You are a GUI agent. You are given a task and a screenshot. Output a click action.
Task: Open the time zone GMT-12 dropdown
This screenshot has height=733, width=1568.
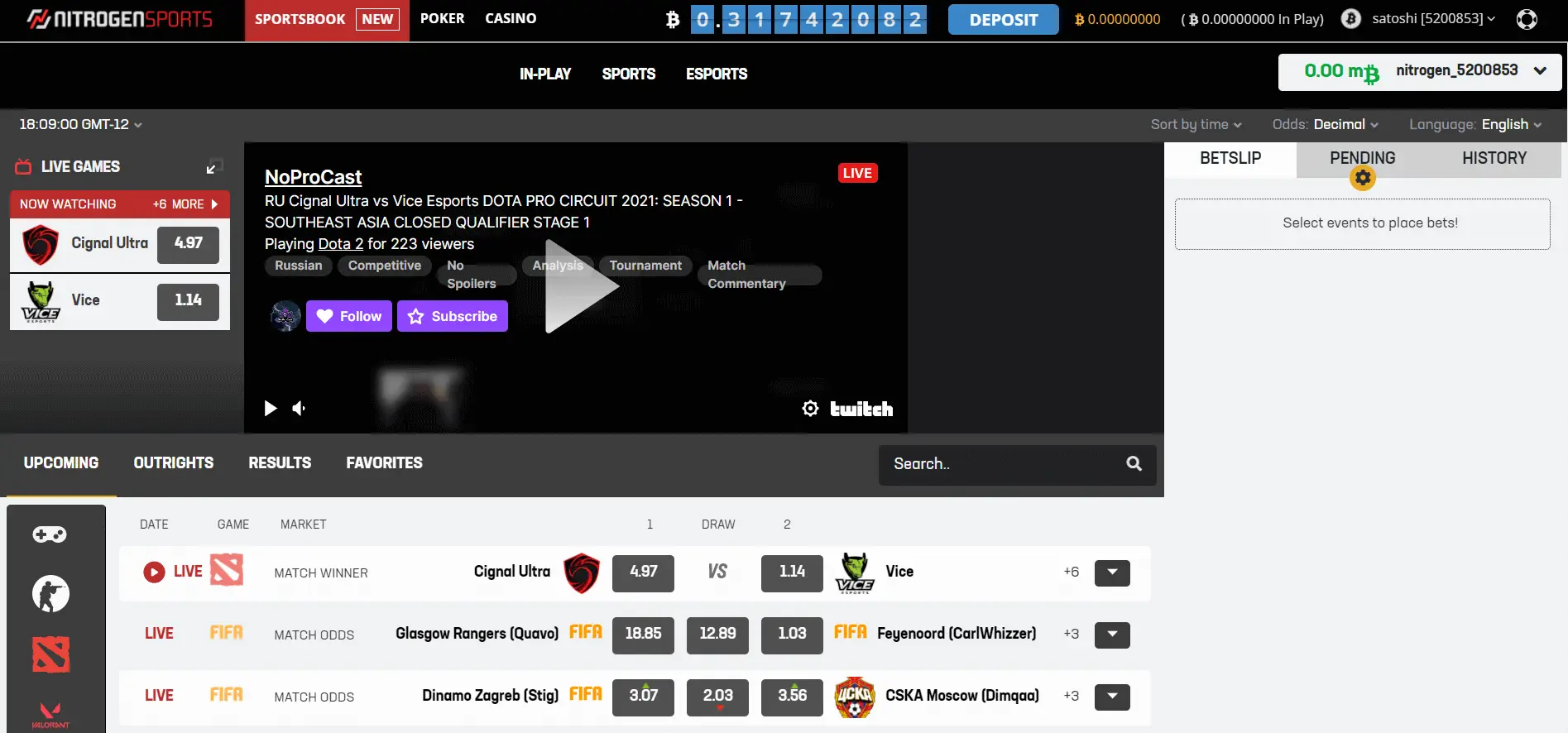(80, 124)
